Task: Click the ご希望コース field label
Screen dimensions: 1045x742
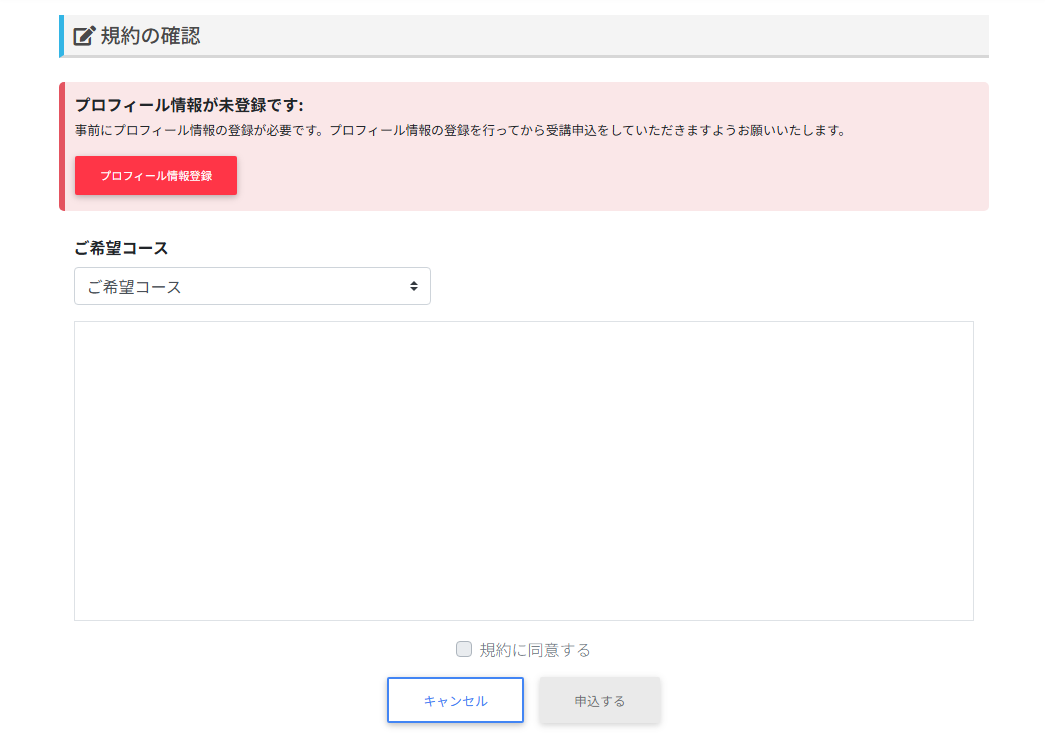Action: pos(121,248)
